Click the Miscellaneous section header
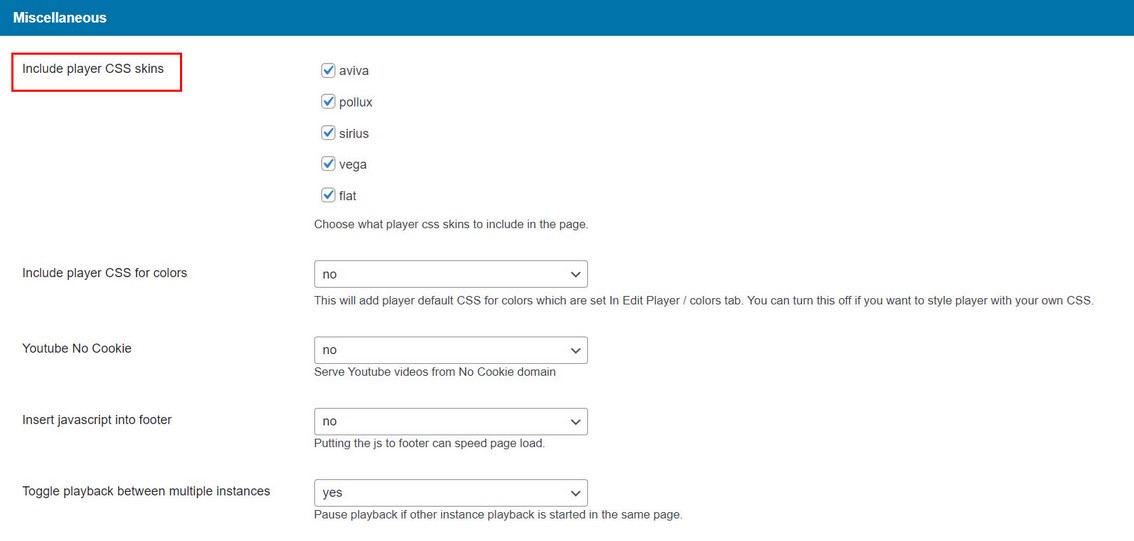Image resolution: width=1134 pixels, height=541 pixels. [60, 18]
